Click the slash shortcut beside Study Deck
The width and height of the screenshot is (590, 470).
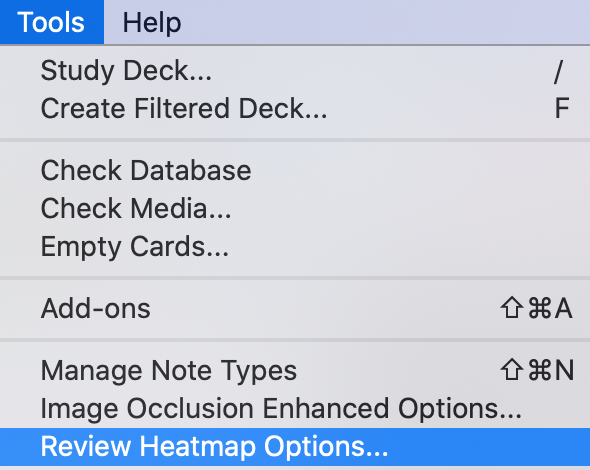559,71
